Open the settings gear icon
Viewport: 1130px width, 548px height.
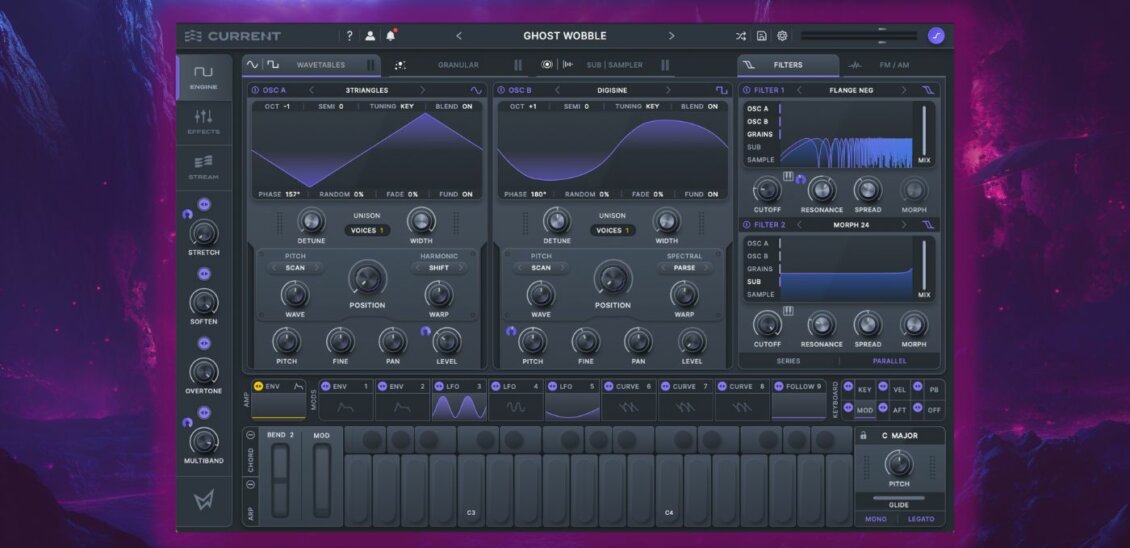[x=782, y=36]
